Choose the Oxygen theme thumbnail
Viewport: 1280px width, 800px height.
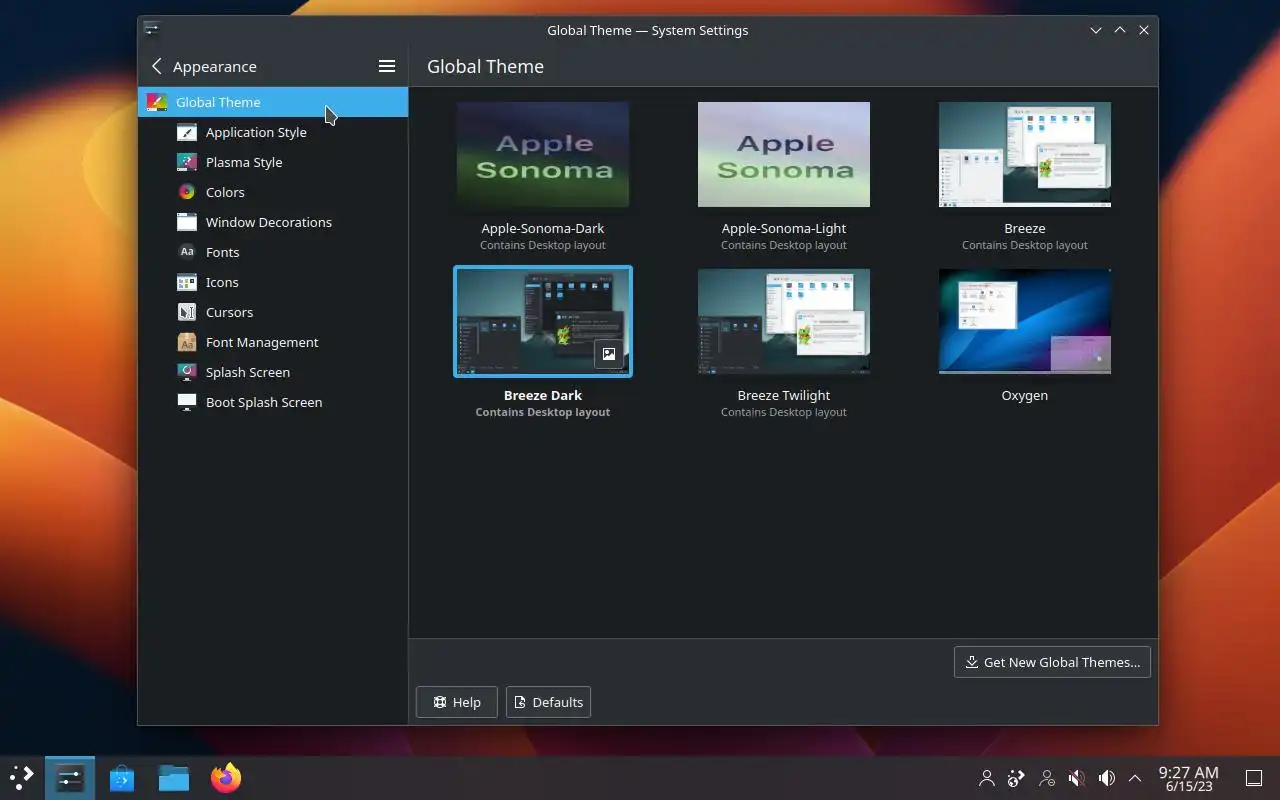pyautogui.click(x=1025, y=321)
